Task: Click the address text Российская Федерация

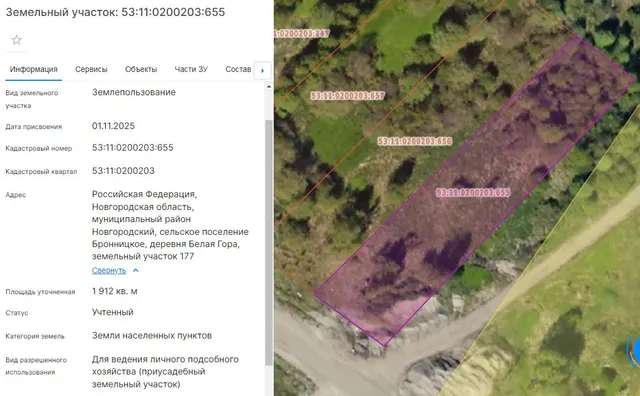Action: point(144,194)
